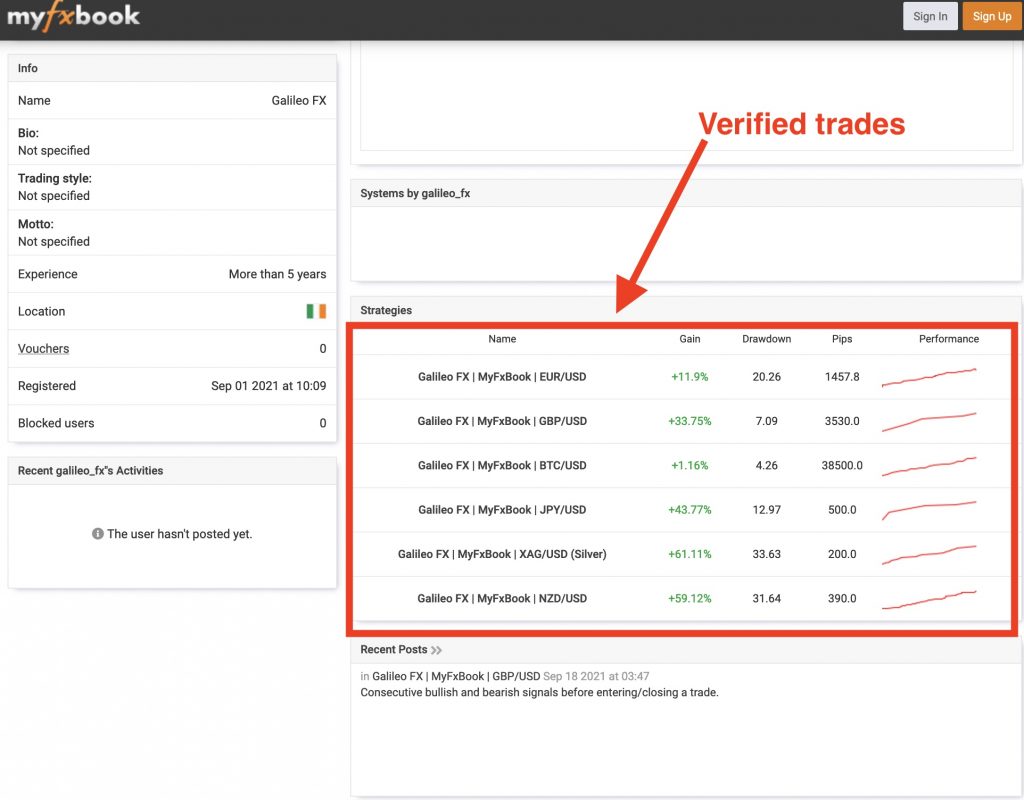The width and height of the screenshot is (1024, 800).
Task: Click the EUR/USD performance sparkline chart
Action: coord(929,377)
